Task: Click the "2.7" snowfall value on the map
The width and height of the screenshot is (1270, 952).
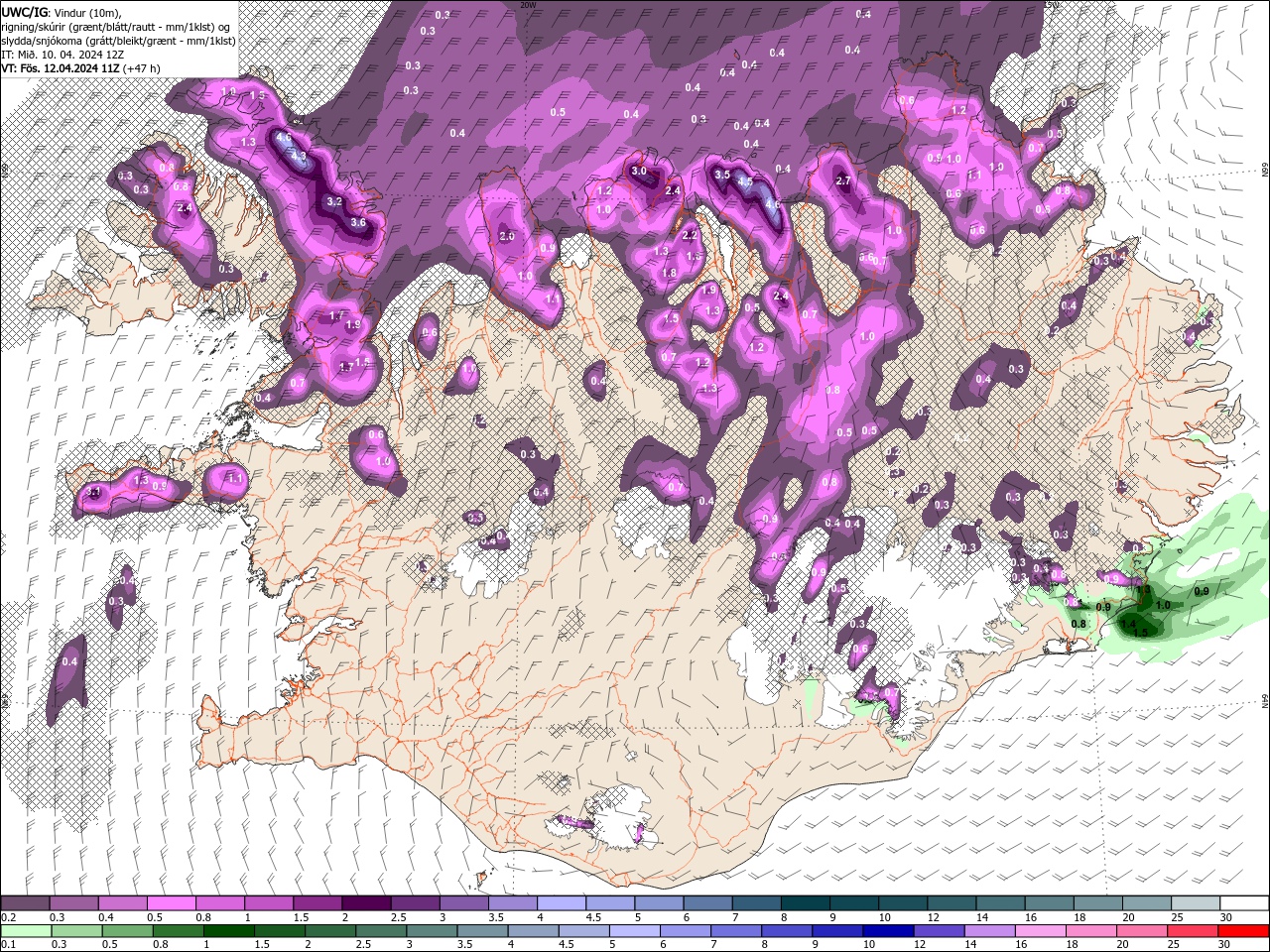Action: click(844, 180)
